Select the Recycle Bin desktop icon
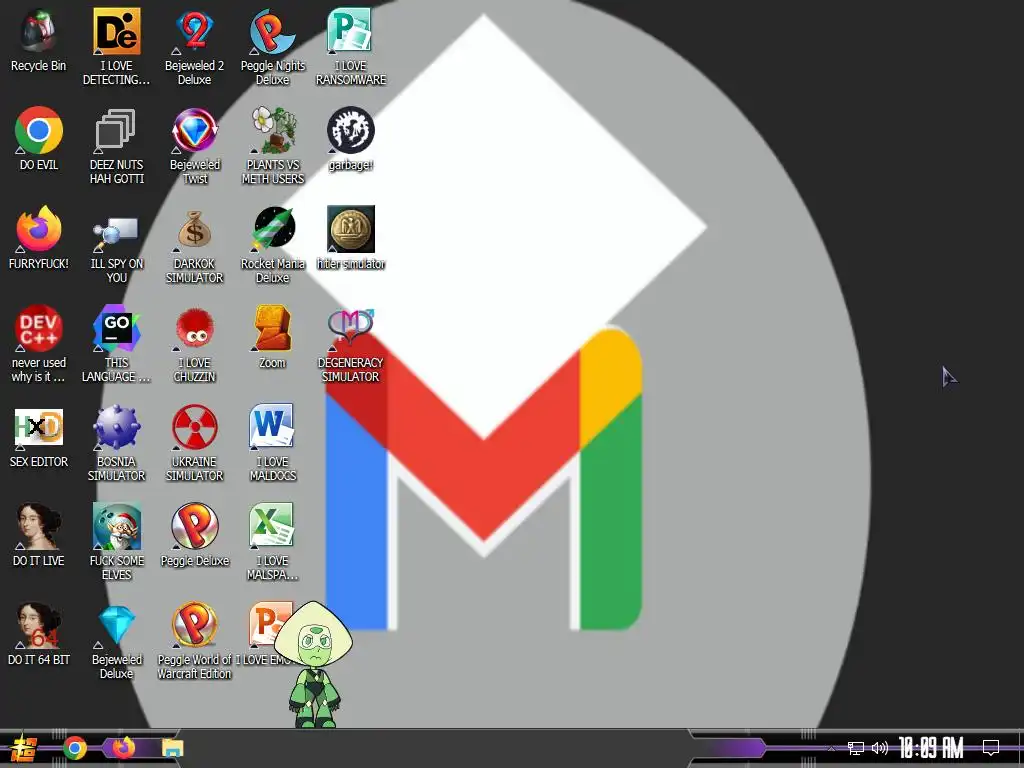This screenshot has height=768, width=1024. pos(39,31)
